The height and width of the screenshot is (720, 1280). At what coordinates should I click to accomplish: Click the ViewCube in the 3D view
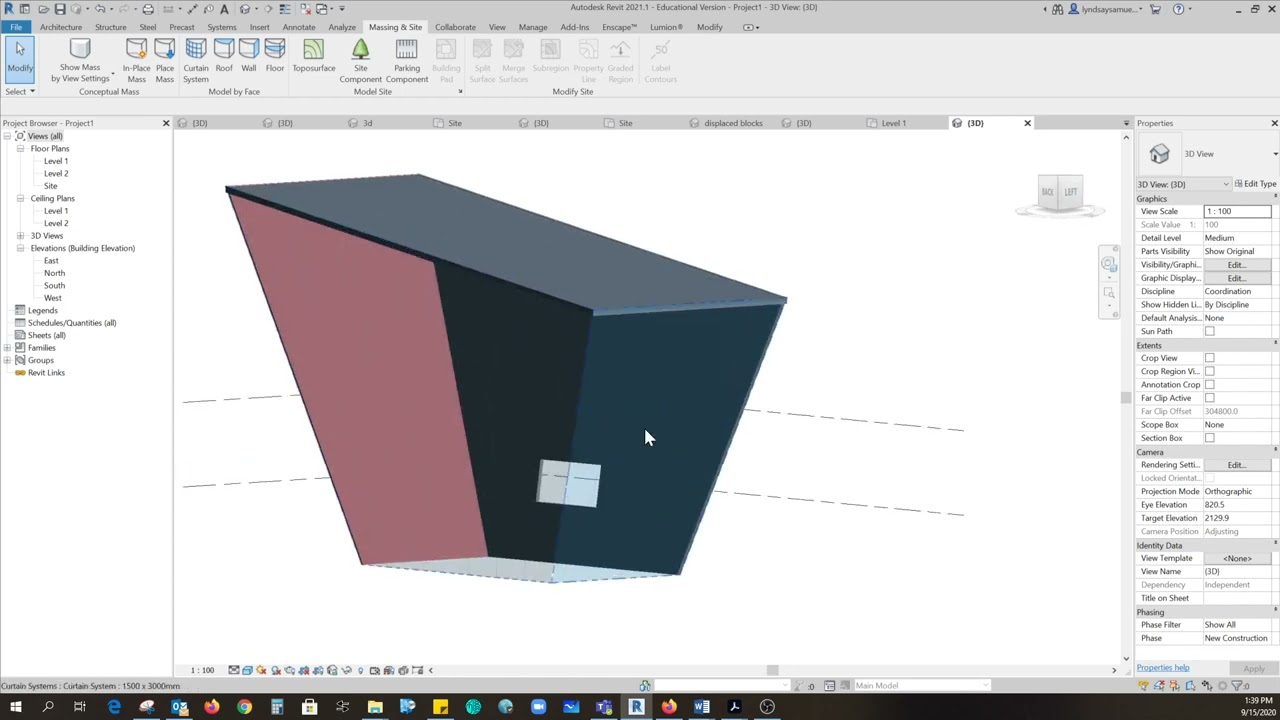tap(1060, 192)
